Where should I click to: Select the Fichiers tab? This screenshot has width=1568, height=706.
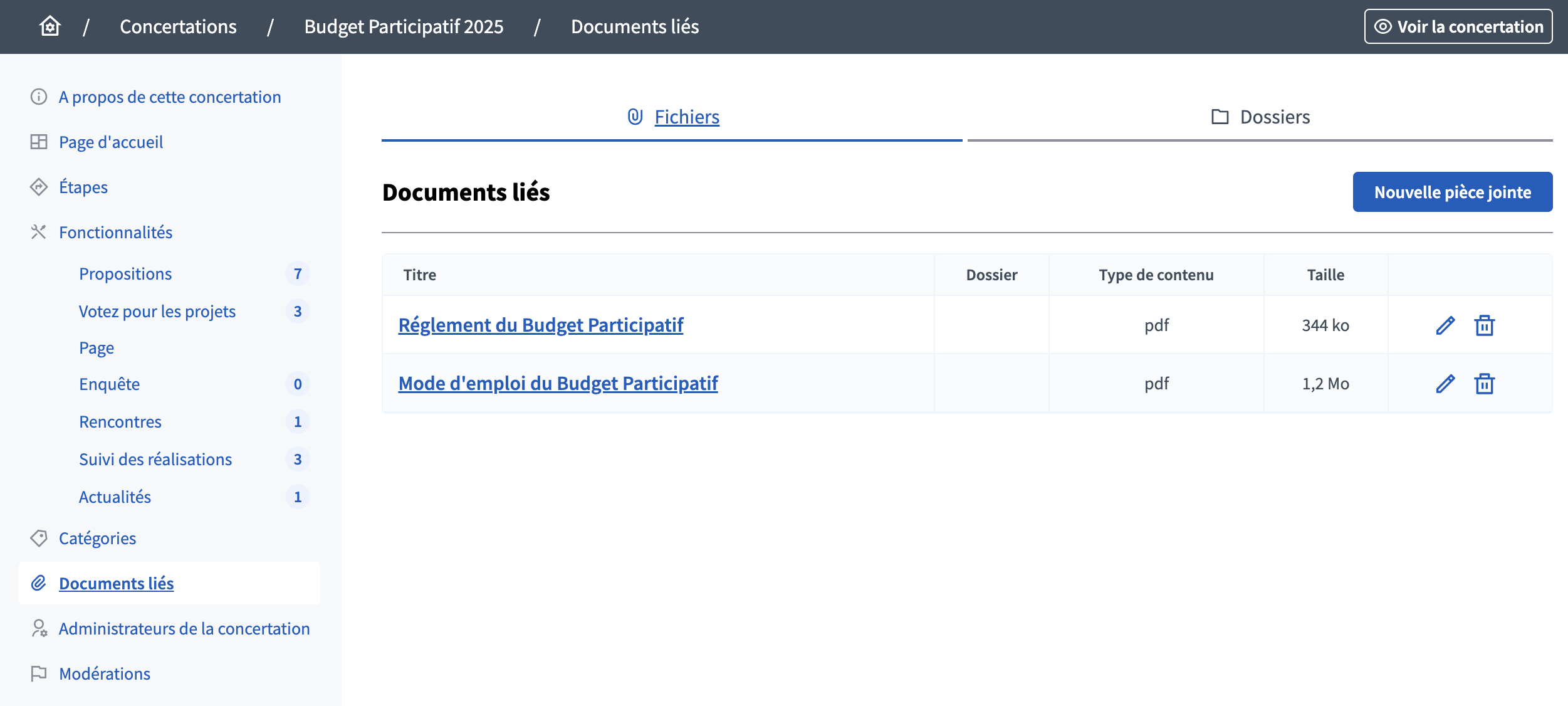click(x=673, y=117)
